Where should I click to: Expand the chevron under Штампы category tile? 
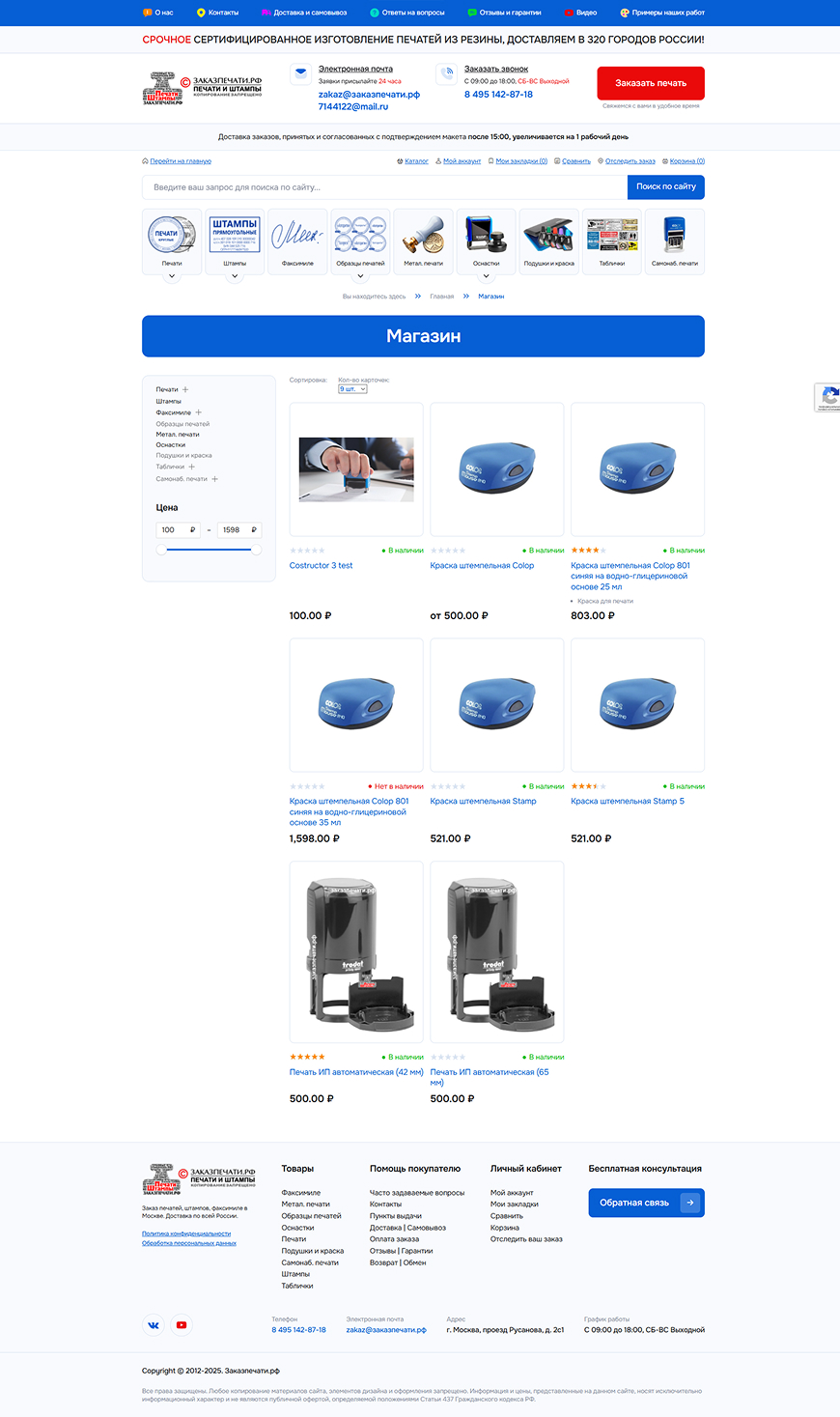click(235, 277)
